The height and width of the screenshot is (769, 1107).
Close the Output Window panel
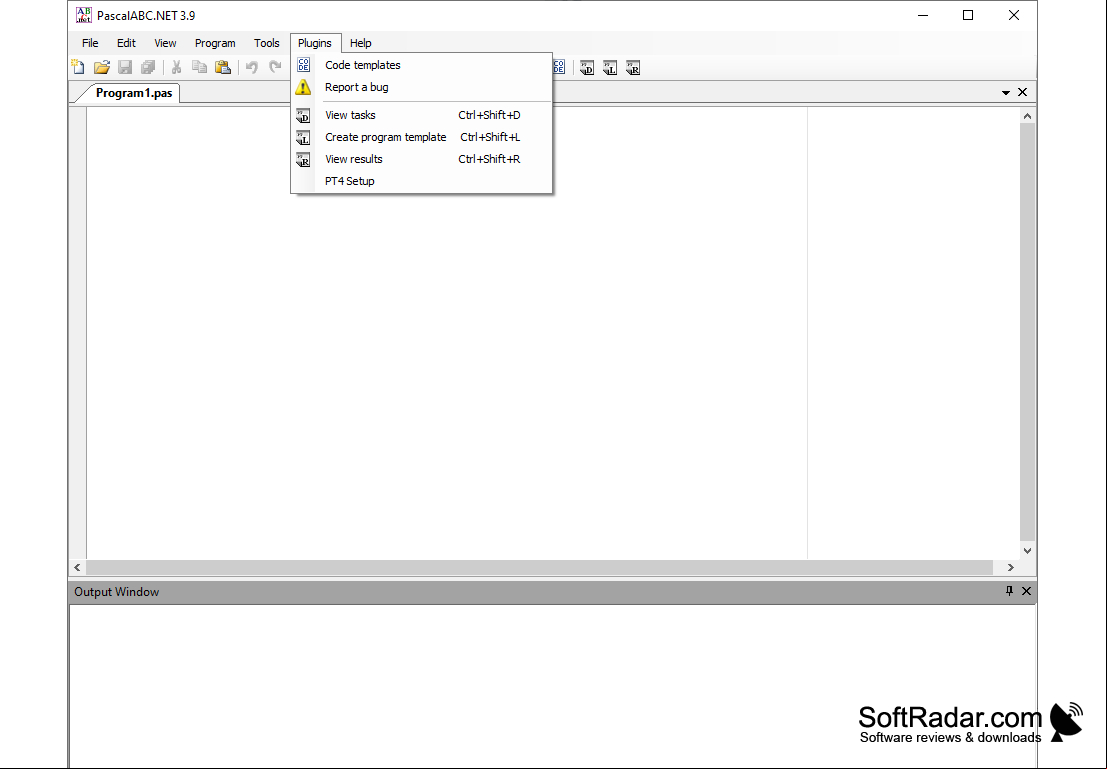click(1027, 591)
